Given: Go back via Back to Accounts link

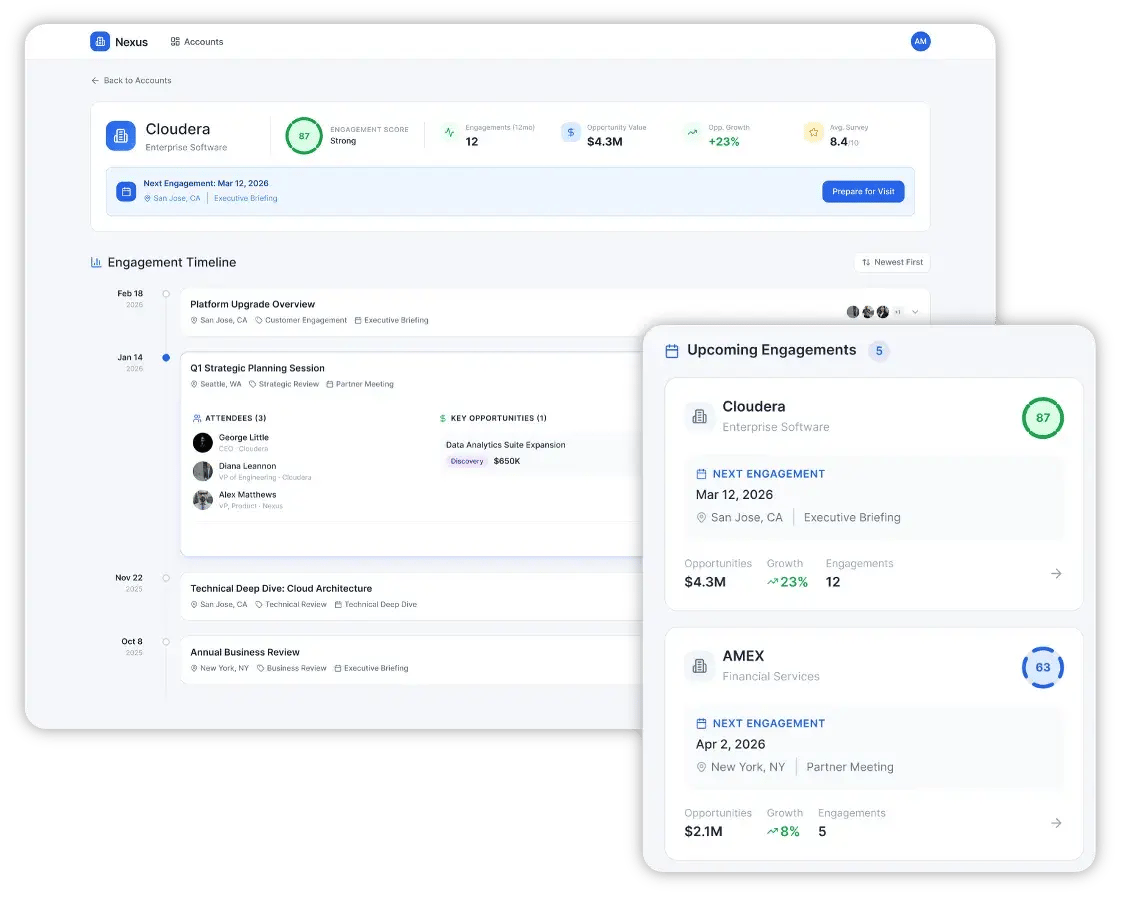Looking at the screenshot, I should click(x=131, y=80).
